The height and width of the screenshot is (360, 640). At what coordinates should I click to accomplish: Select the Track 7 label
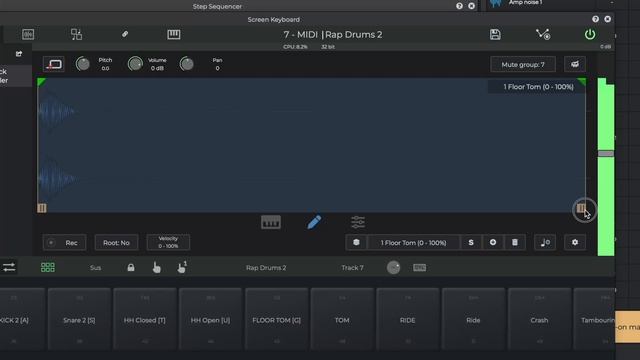click(x=352, y=268)
